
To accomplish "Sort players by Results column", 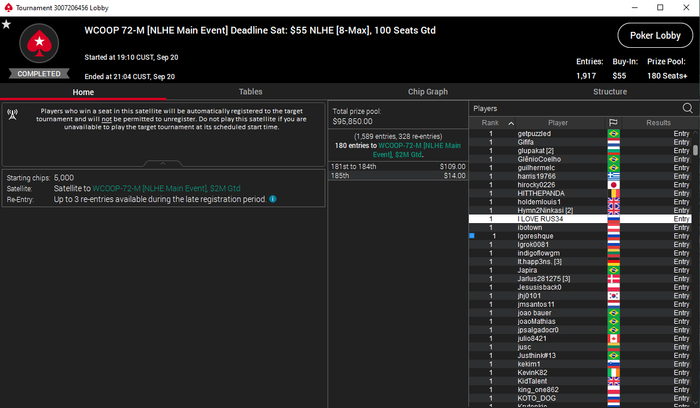I will pos(658,123).
